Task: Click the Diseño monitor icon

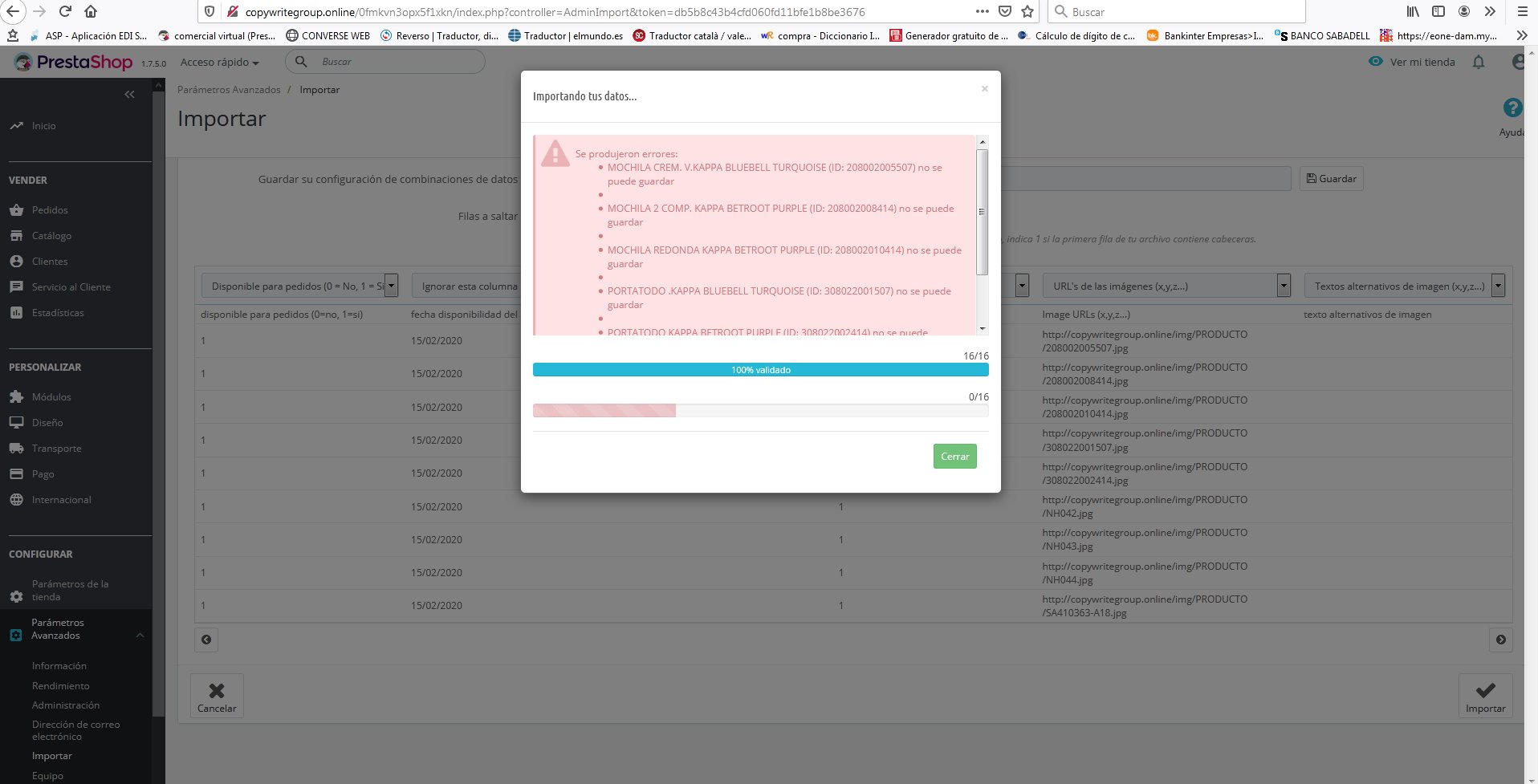Action: click(16, 423)
